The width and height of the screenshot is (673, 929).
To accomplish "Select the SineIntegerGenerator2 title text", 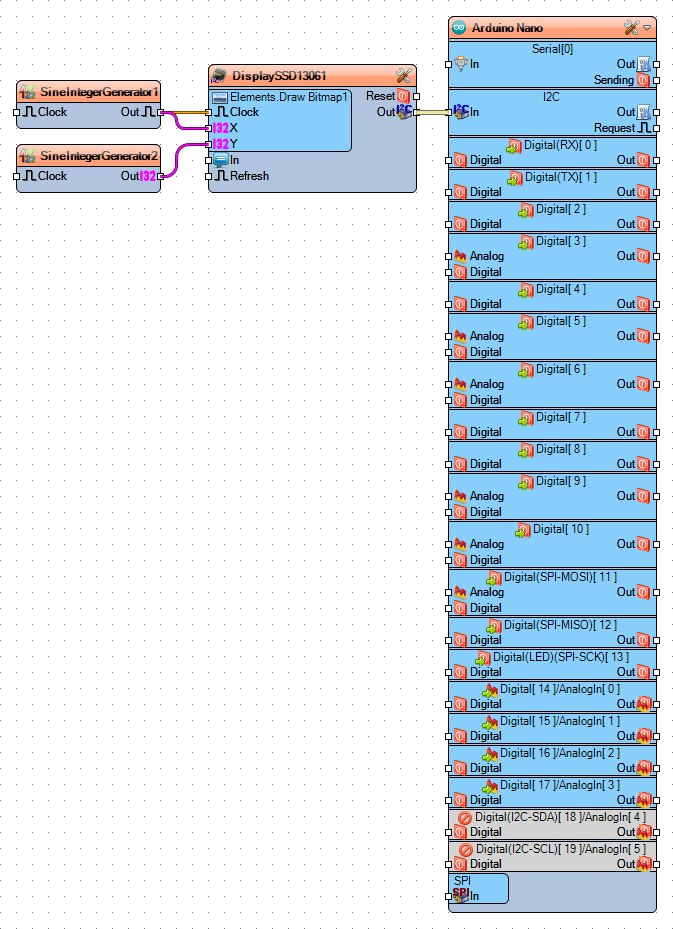I will [x=99, y=156].
